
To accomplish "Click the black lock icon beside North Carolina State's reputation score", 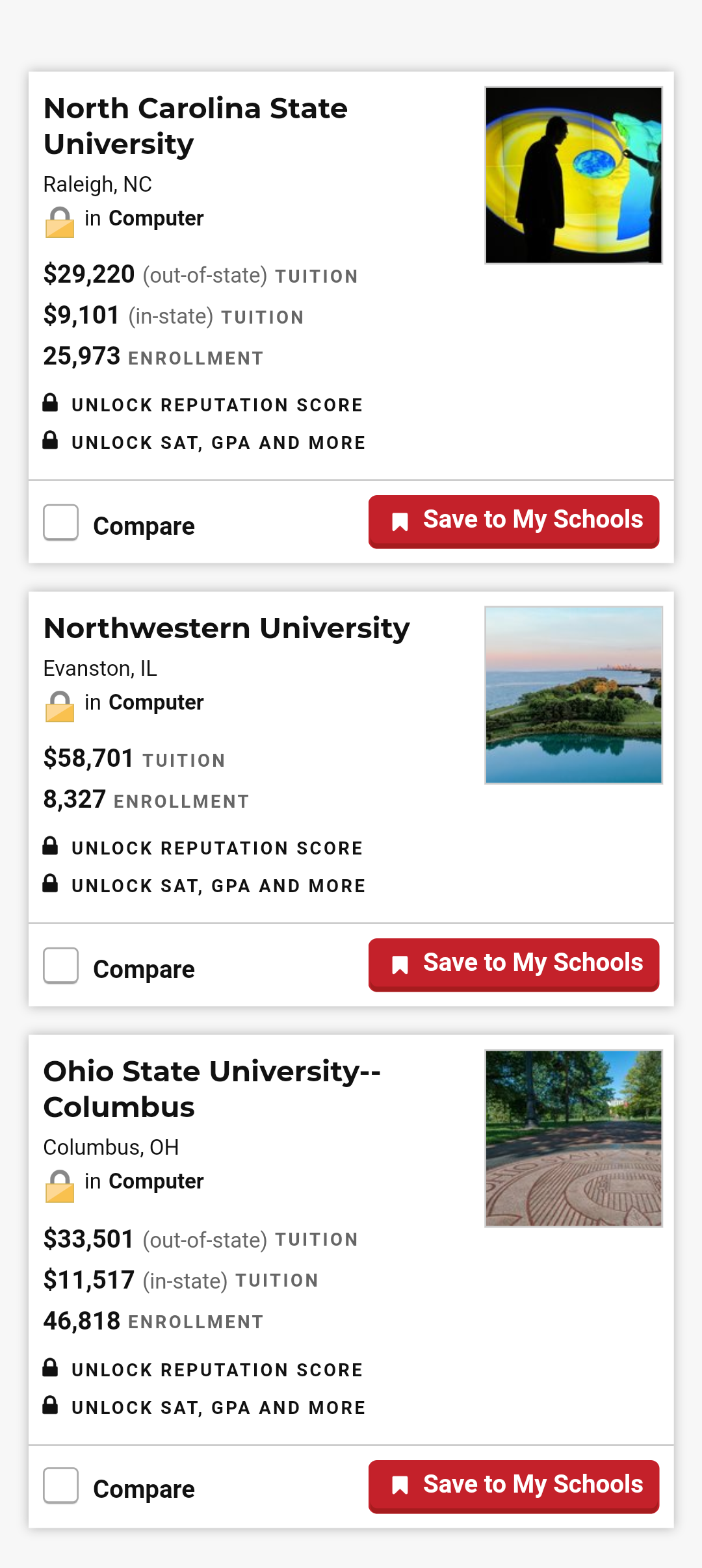I will coord(50,403).
